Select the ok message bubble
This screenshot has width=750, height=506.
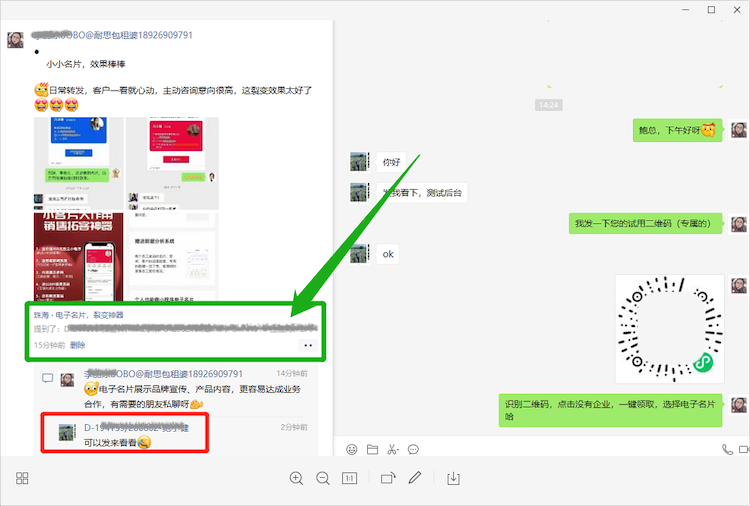tap(388, 254)
